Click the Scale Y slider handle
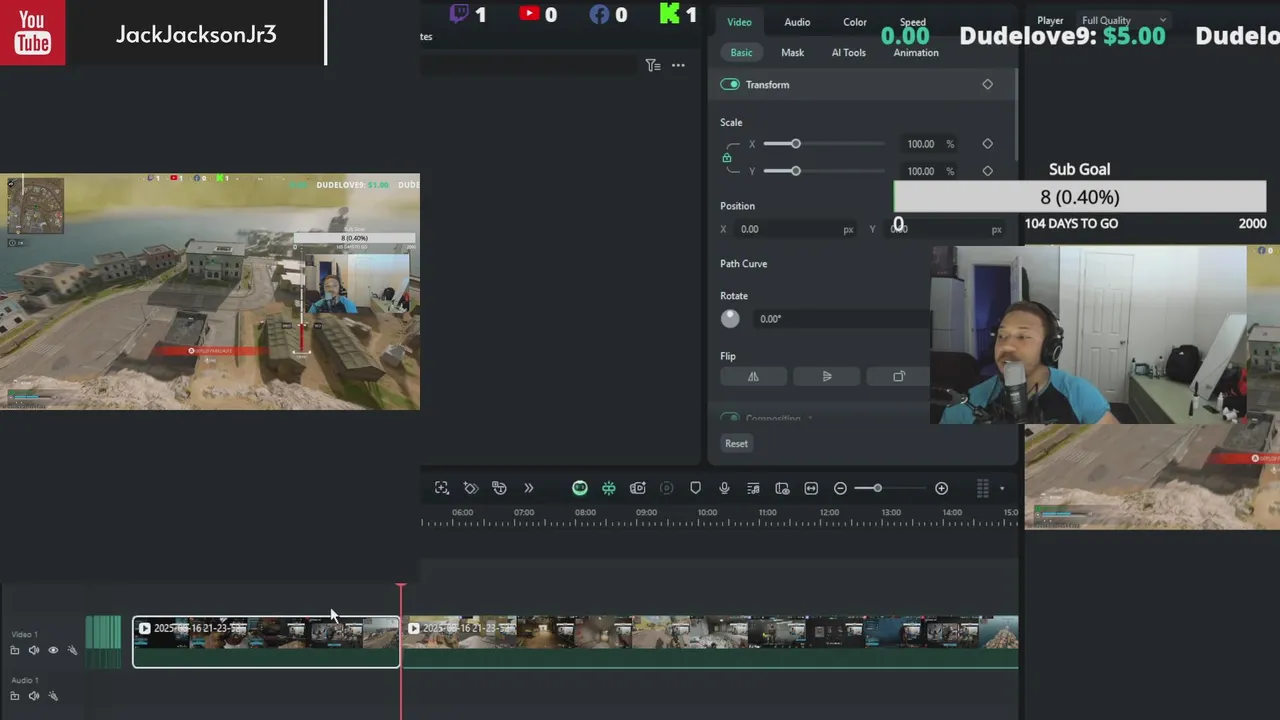 point(796,171)
